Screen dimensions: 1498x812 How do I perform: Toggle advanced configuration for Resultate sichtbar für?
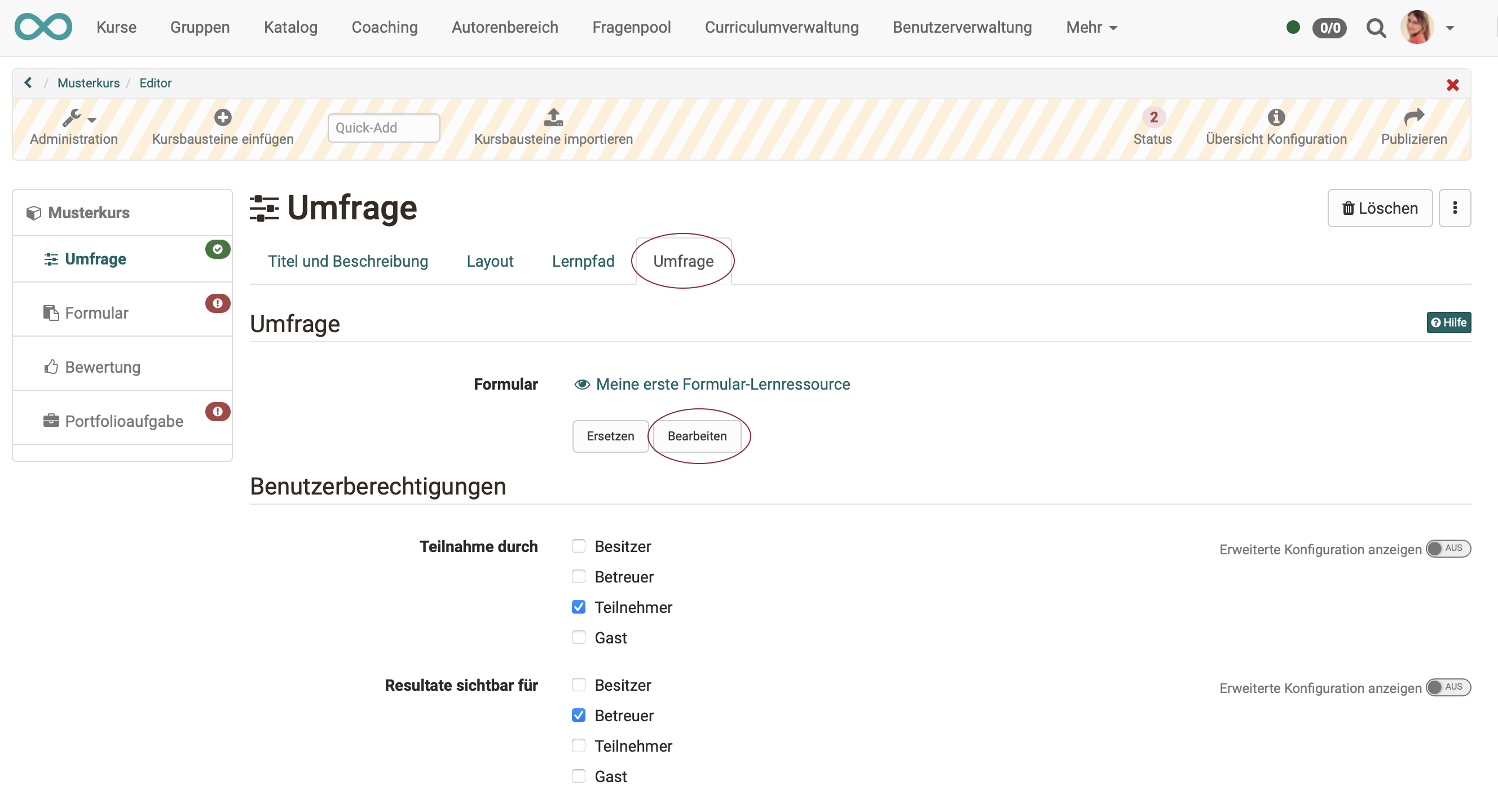(1448, 687)
